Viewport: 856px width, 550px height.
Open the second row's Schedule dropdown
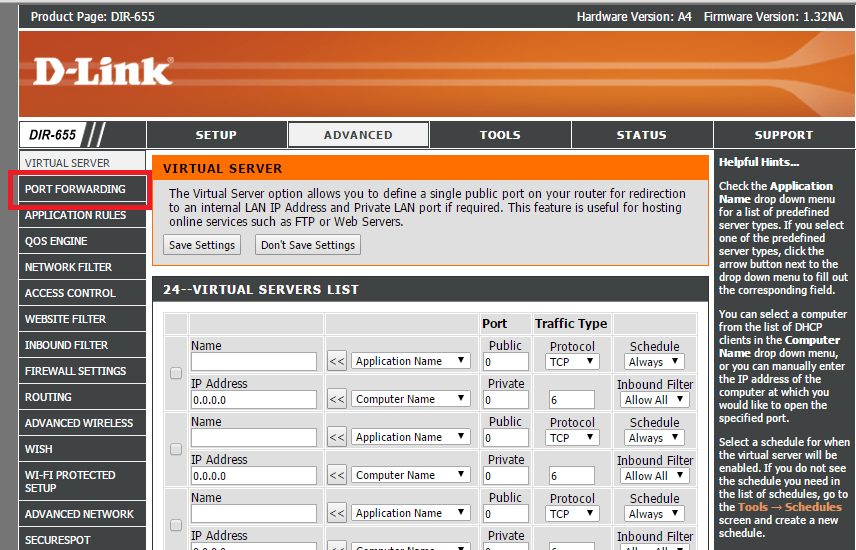(653, 437)
